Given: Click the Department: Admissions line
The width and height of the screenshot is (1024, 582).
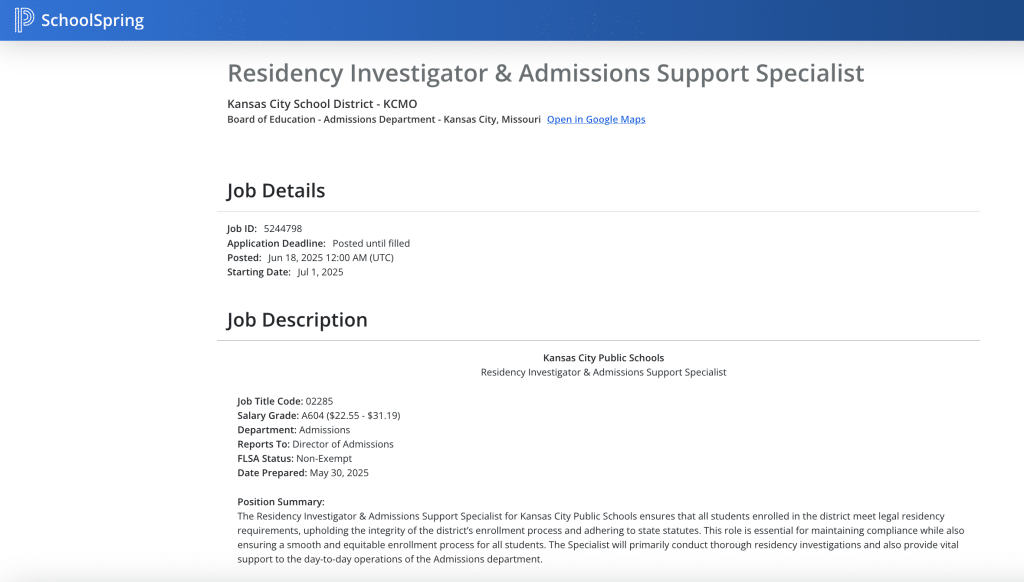Looking at the screenshot, I should (293, 430).
